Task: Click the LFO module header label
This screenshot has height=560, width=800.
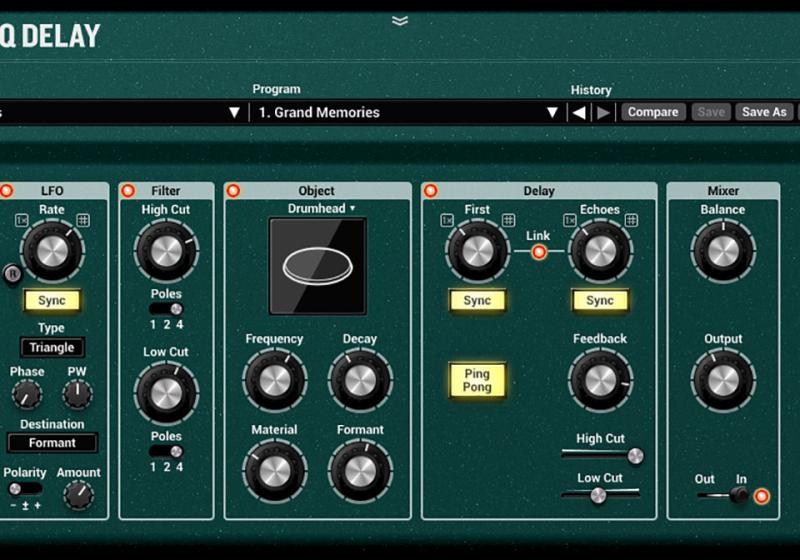Action: coord(52,191)
